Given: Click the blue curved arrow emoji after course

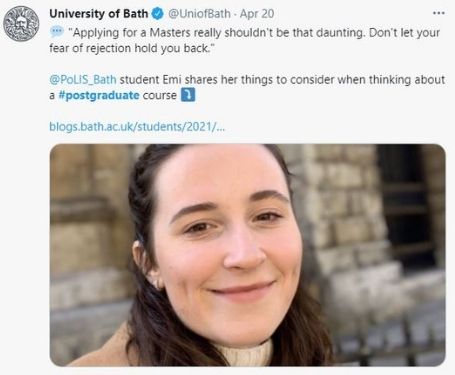Looking at the screenshot, I should tap(188, 95).
